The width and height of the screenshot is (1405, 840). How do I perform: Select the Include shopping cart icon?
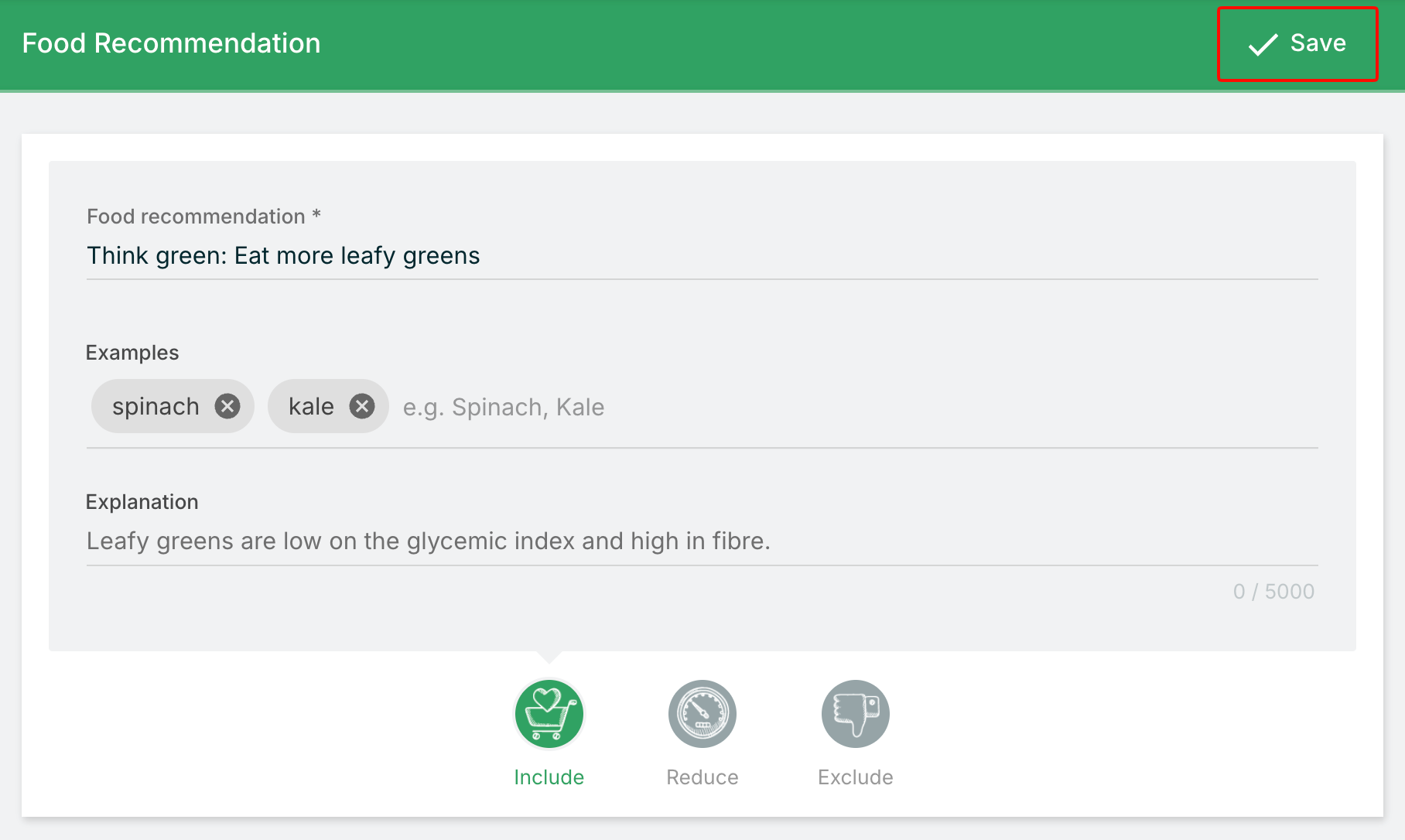coord(549,714)
